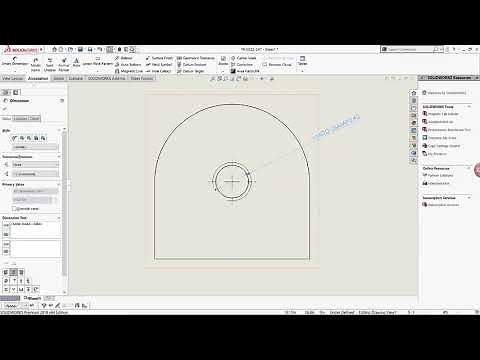The width and height of the screenshot is (480, 360).
Task: Click in the dimension text box
Action: pos(35,230)
